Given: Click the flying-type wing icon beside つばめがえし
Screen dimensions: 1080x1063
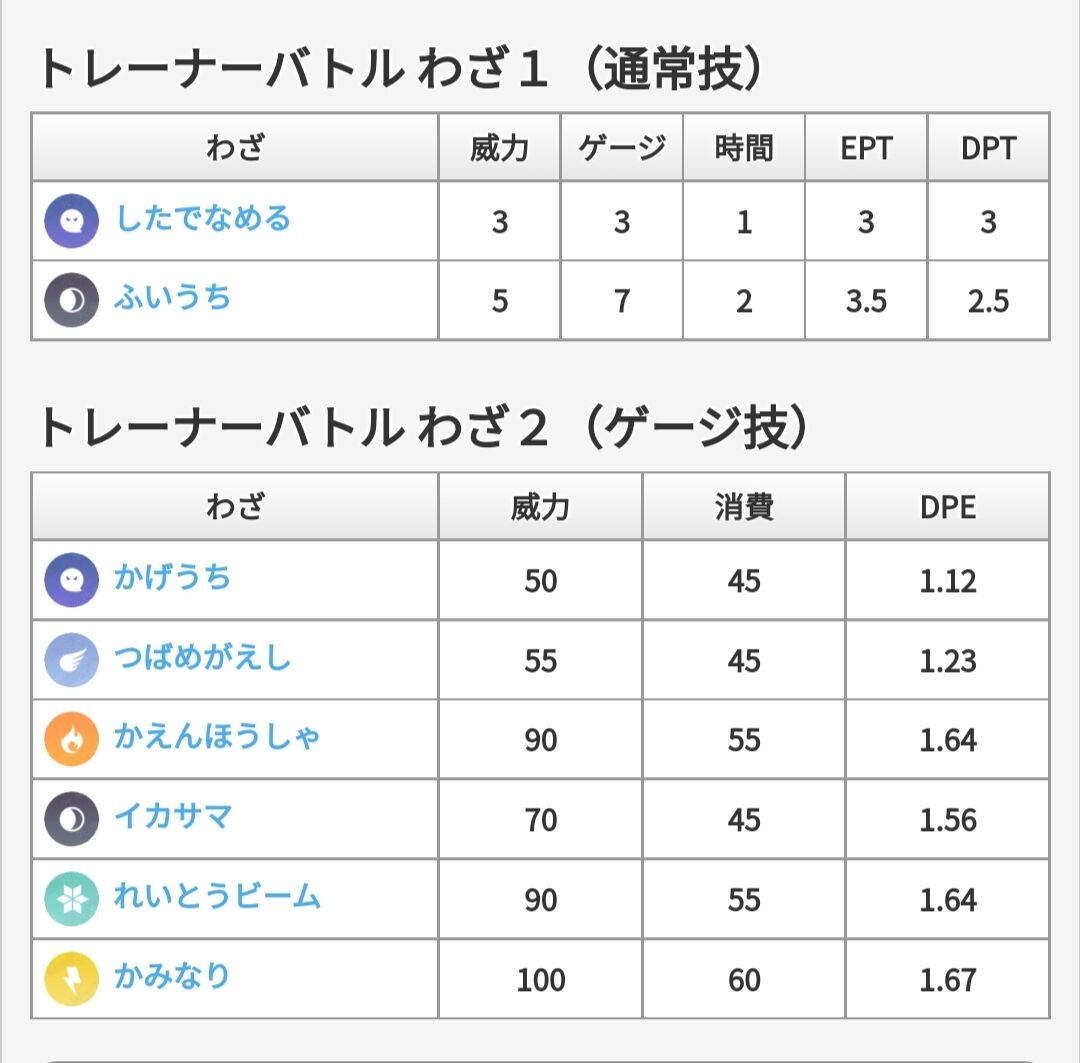Looking at the screenshot, I should (x=72, y=660).
